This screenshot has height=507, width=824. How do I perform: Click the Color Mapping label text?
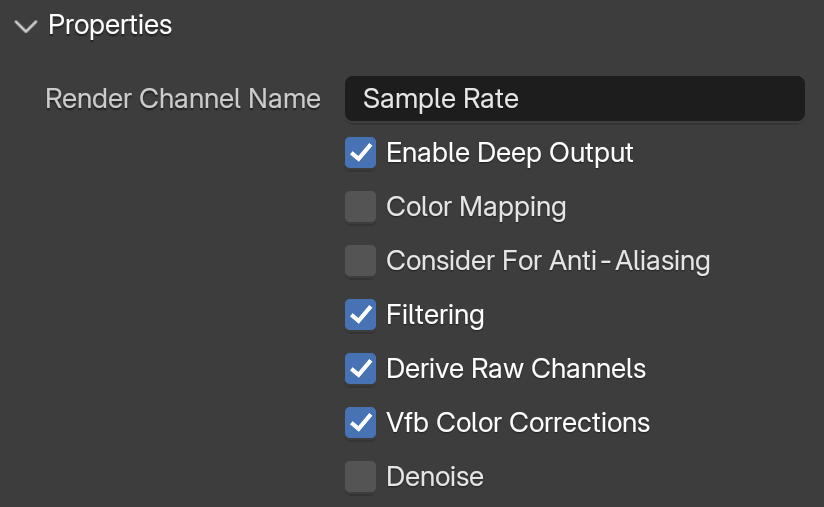pos(476,208)
